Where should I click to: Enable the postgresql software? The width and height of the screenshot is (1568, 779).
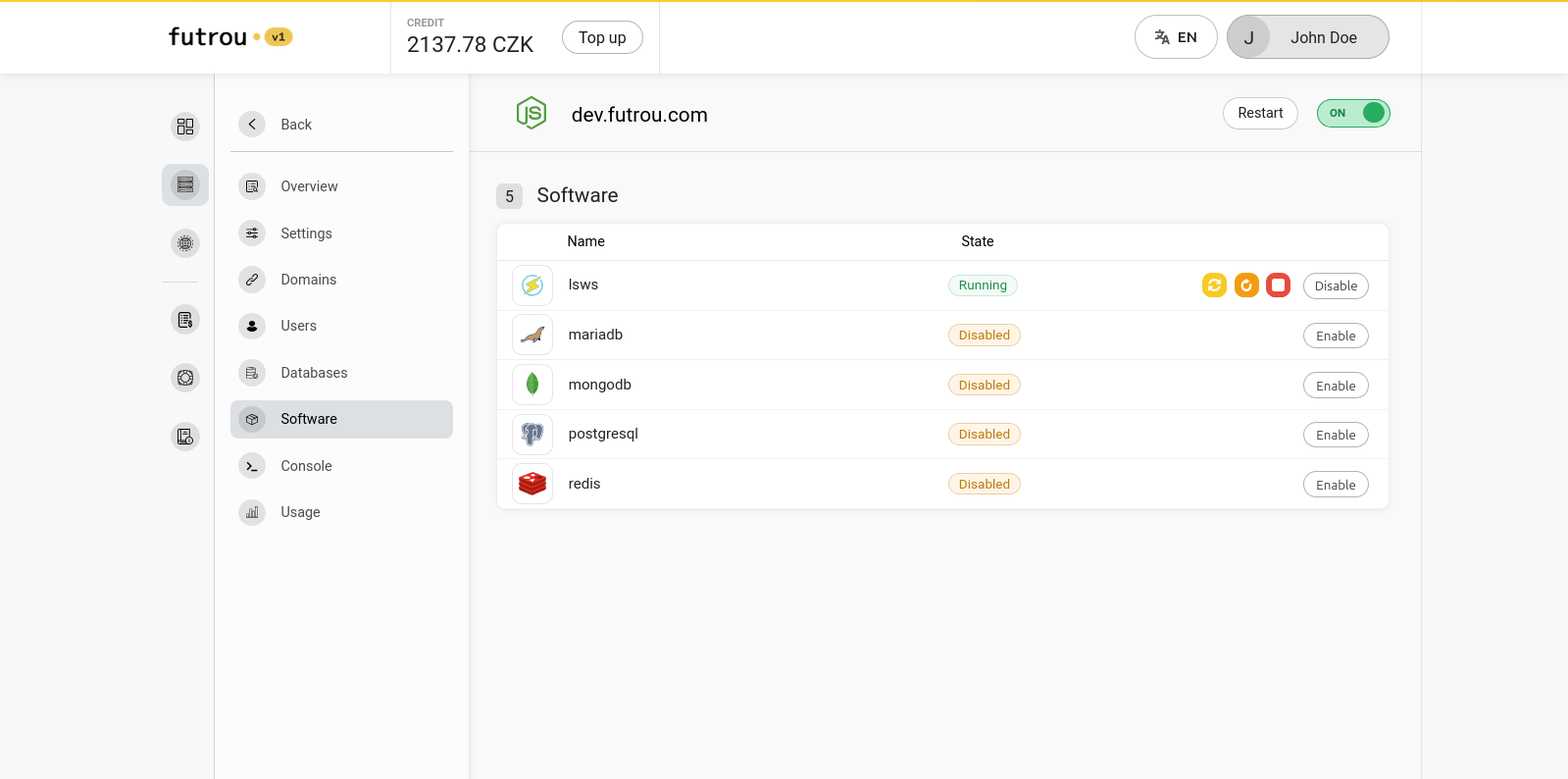click(1336, 435)
